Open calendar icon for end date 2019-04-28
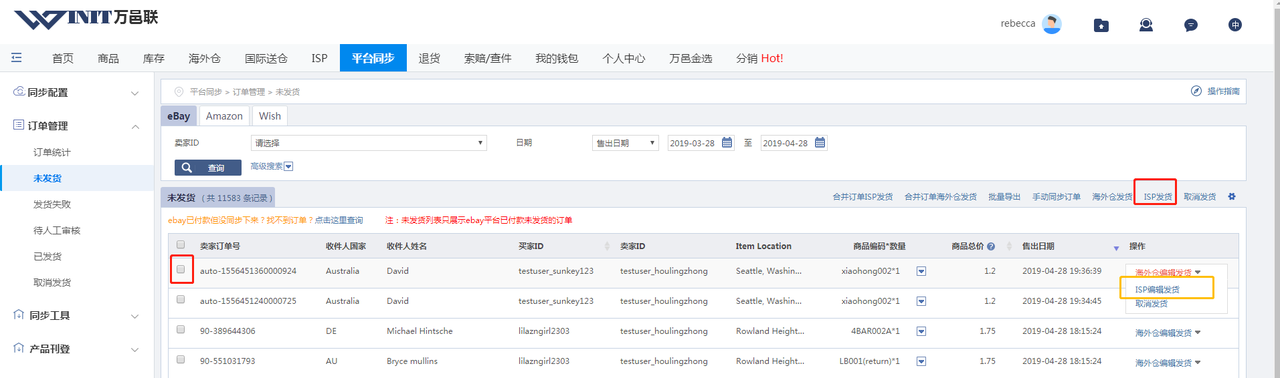The image size is (1280, 378). point(820,142)
